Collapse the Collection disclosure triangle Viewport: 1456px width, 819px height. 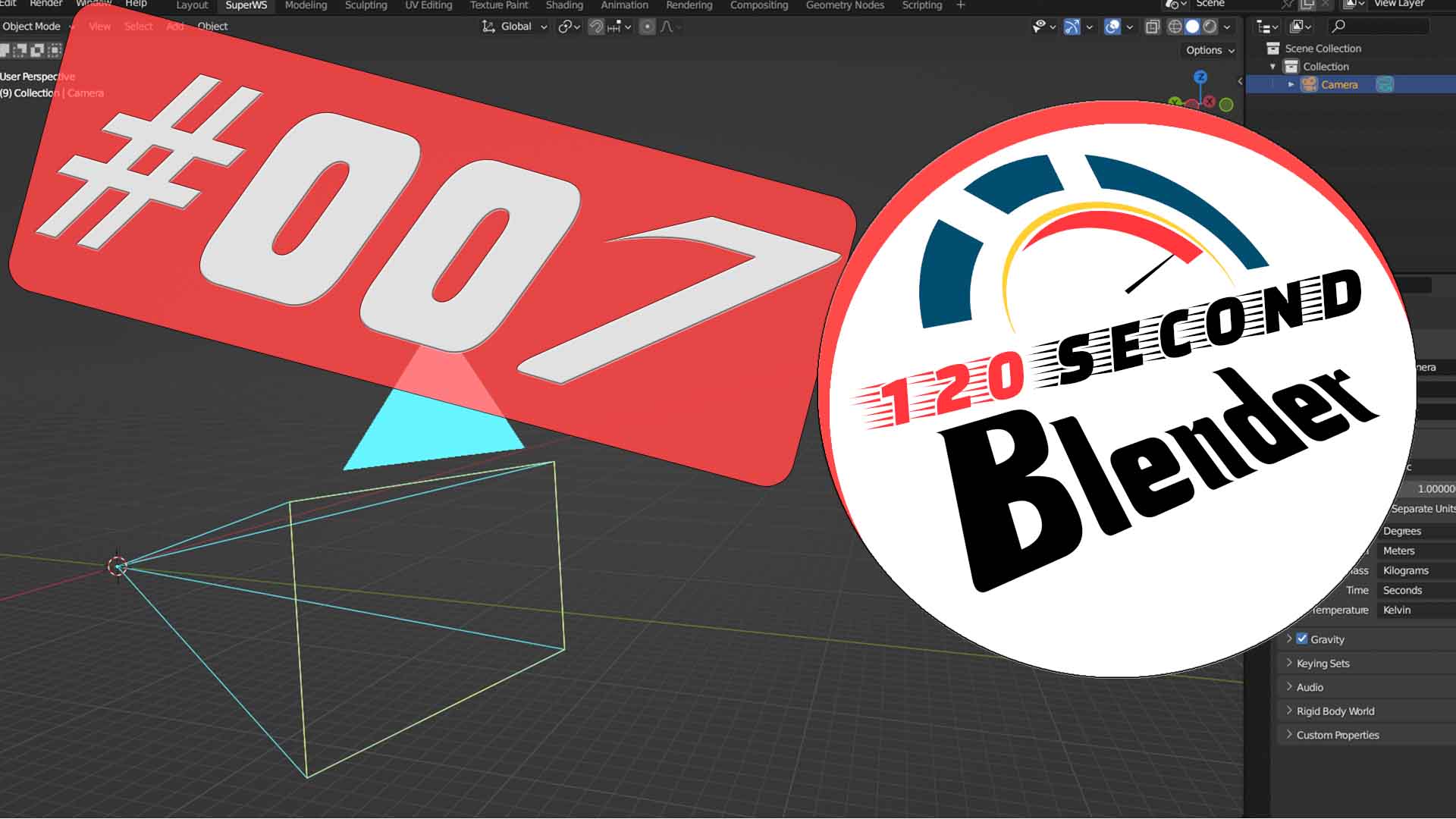(x=1273, y=67)
